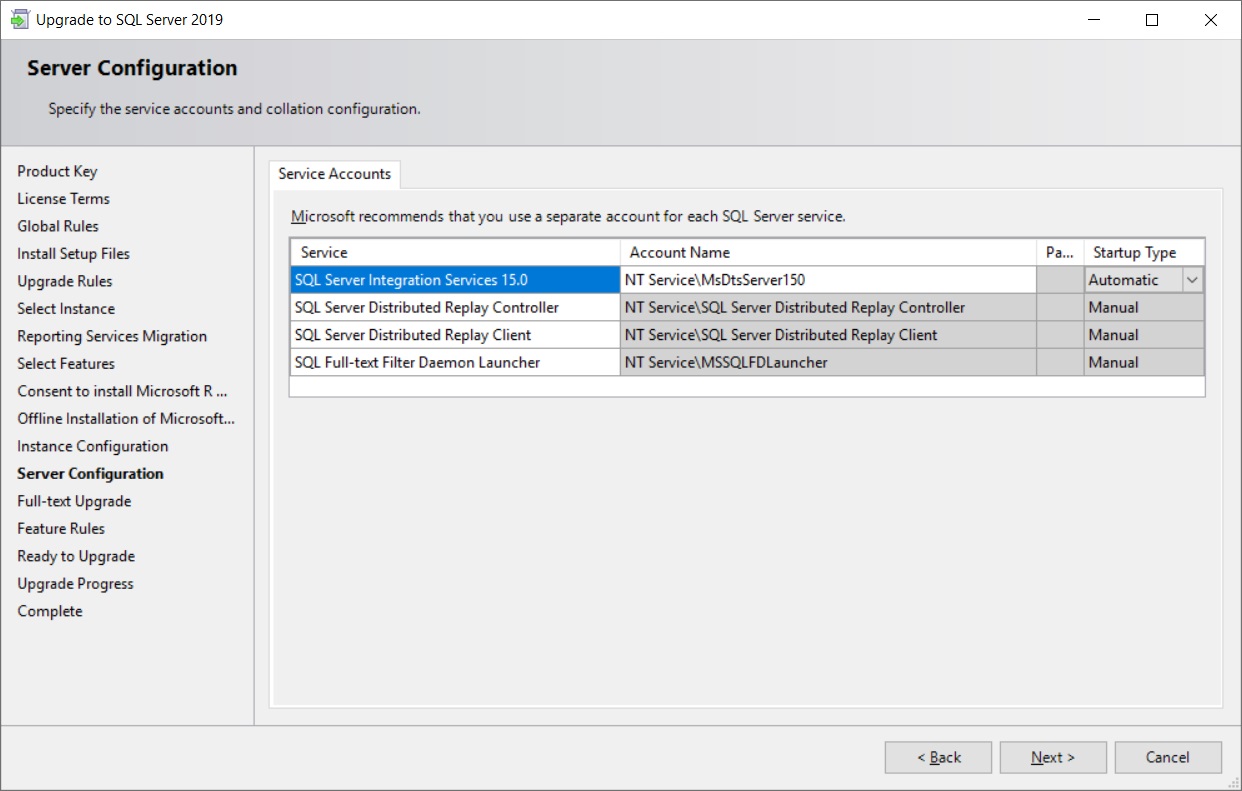The height and width of the screenshot is (791, 1242).
Task: Go to the License Terms step
Action: click(63, 198)
